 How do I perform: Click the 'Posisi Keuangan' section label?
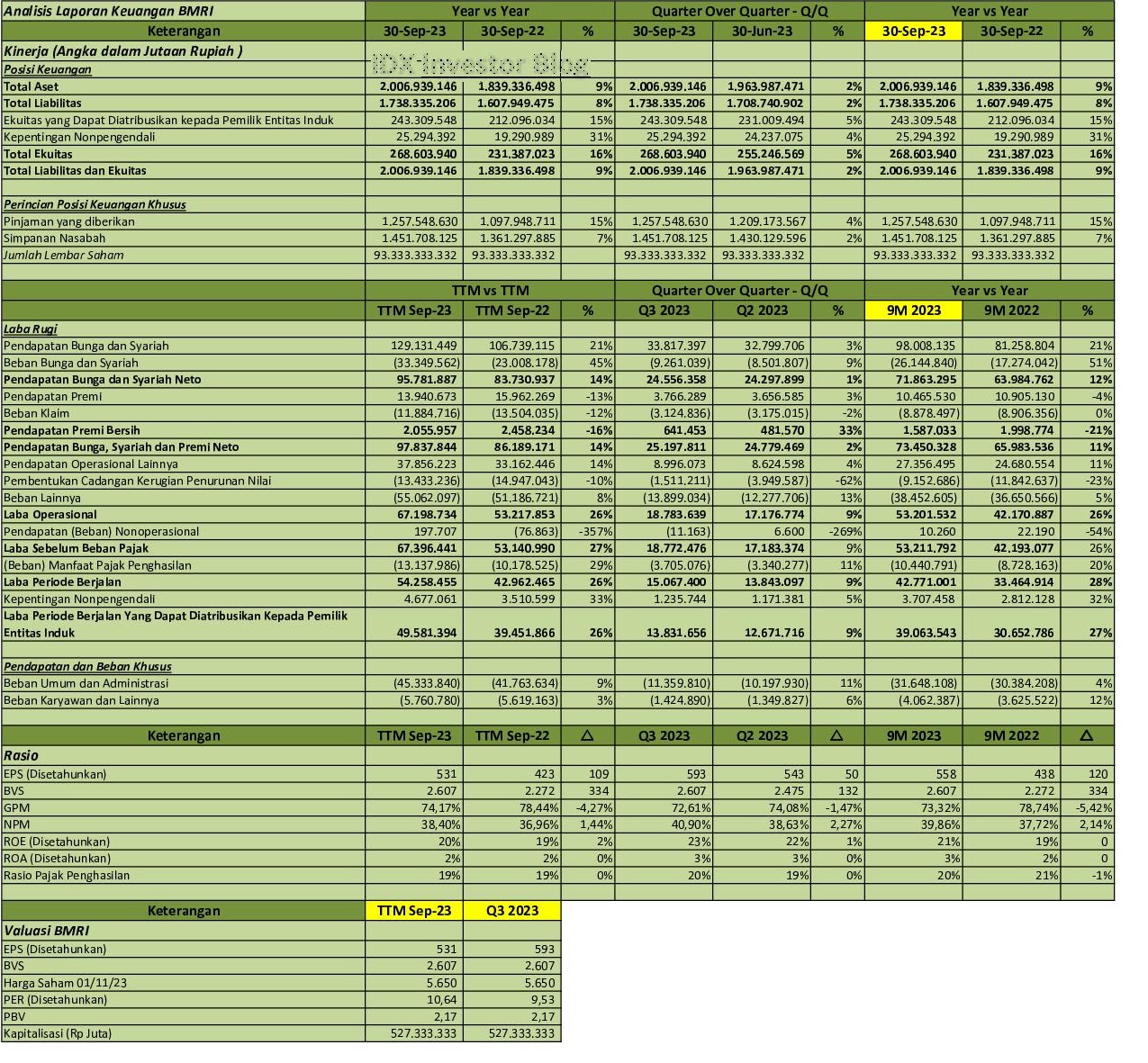[x=48, y=69]
